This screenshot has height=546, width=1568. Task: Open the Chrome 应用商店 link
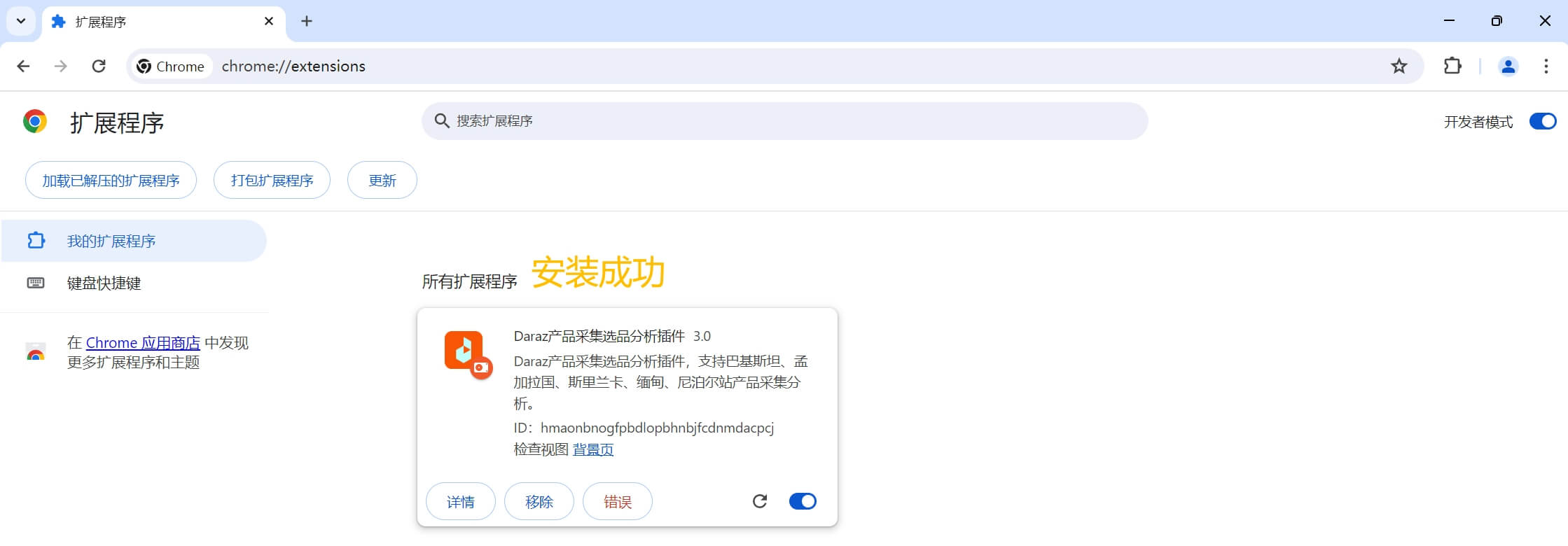143,343
